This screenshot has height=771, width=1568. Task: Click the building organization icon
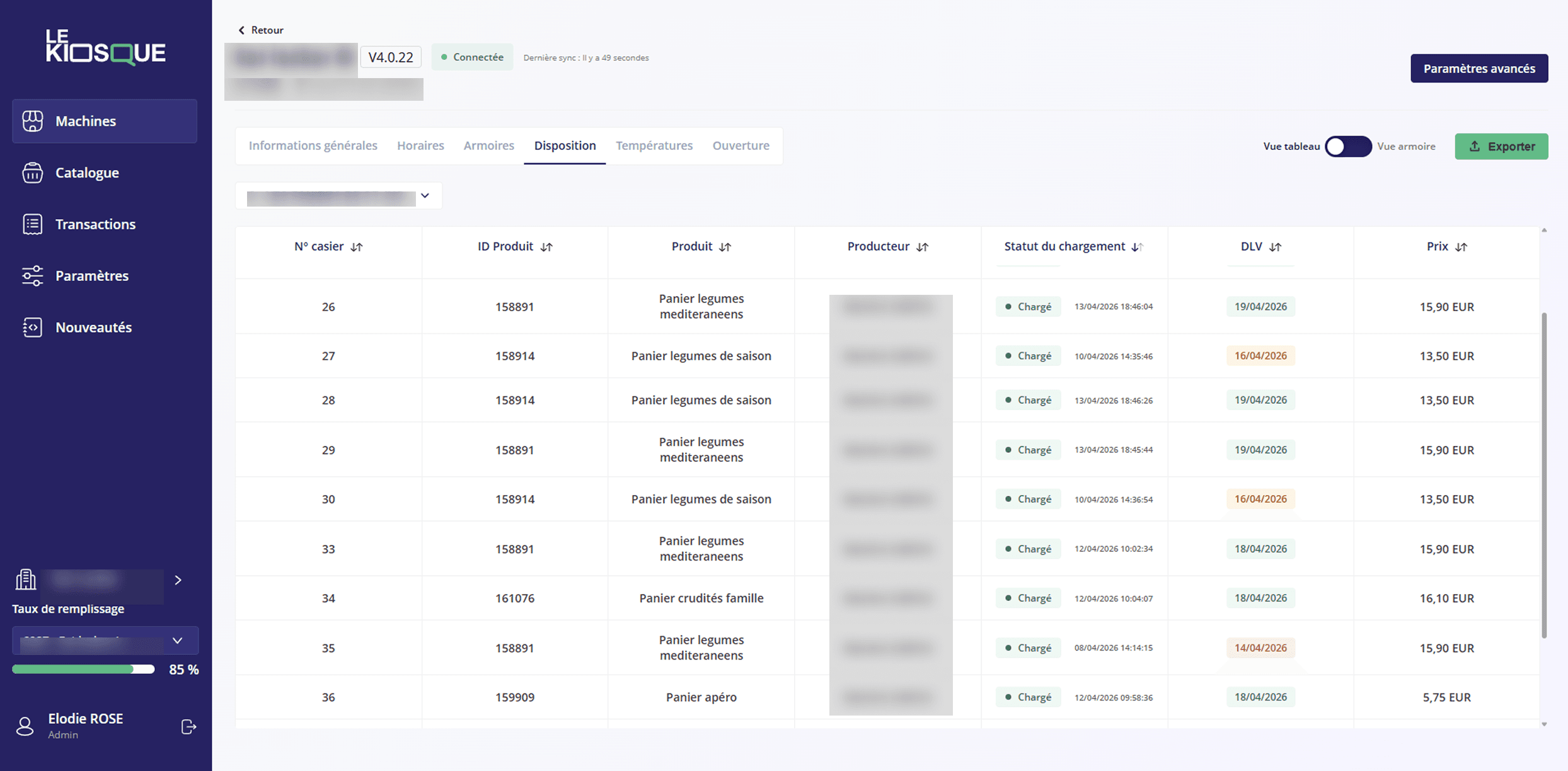pos(26,580)
